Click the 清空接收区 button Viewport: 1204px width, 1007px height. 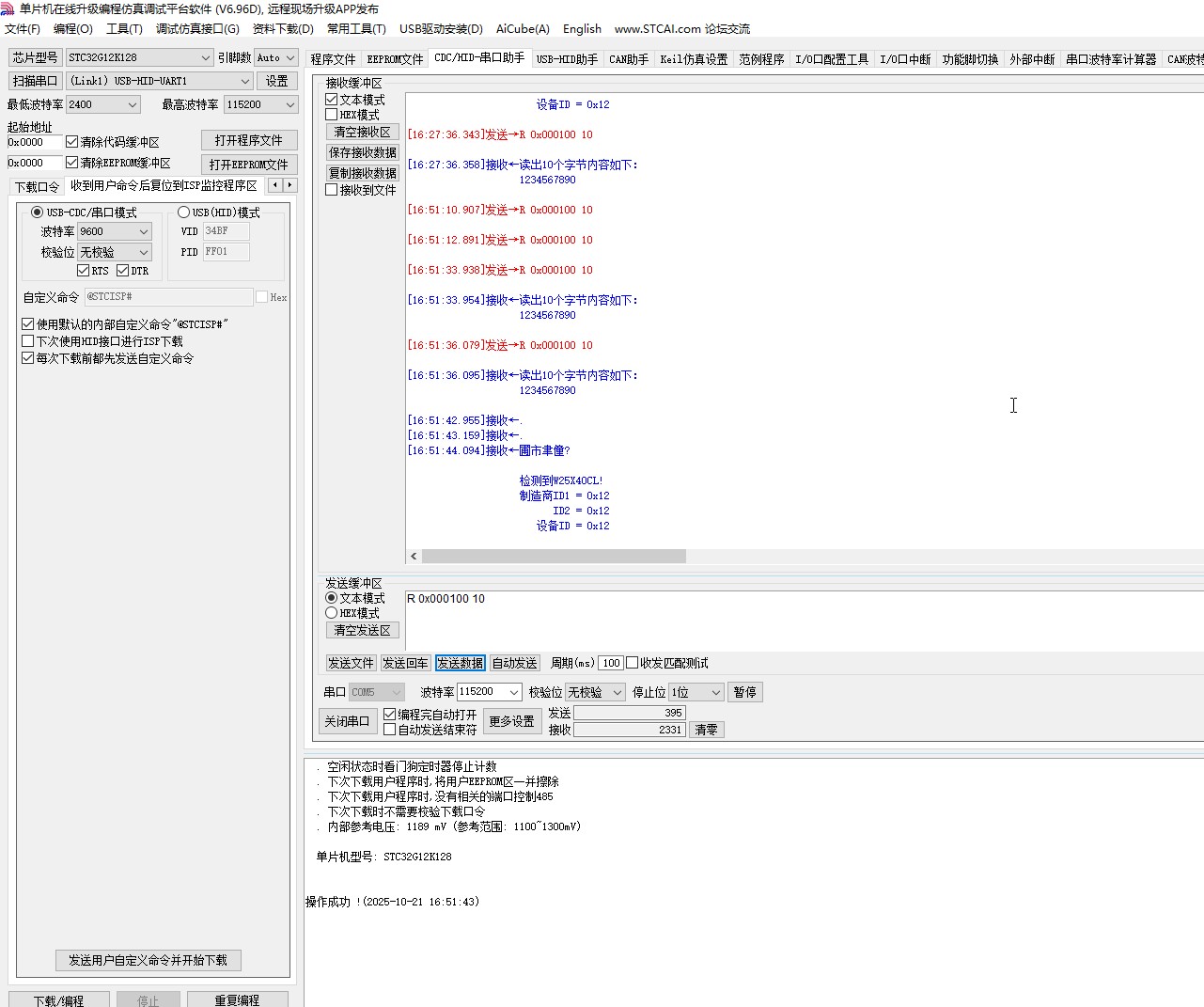click(363, 133)
